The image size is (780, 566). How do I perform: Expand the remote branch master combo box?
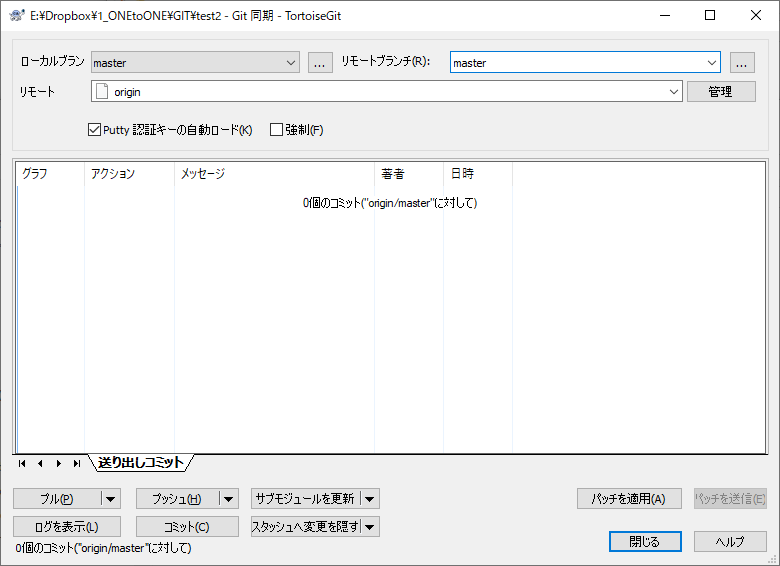tap(712, 63)
